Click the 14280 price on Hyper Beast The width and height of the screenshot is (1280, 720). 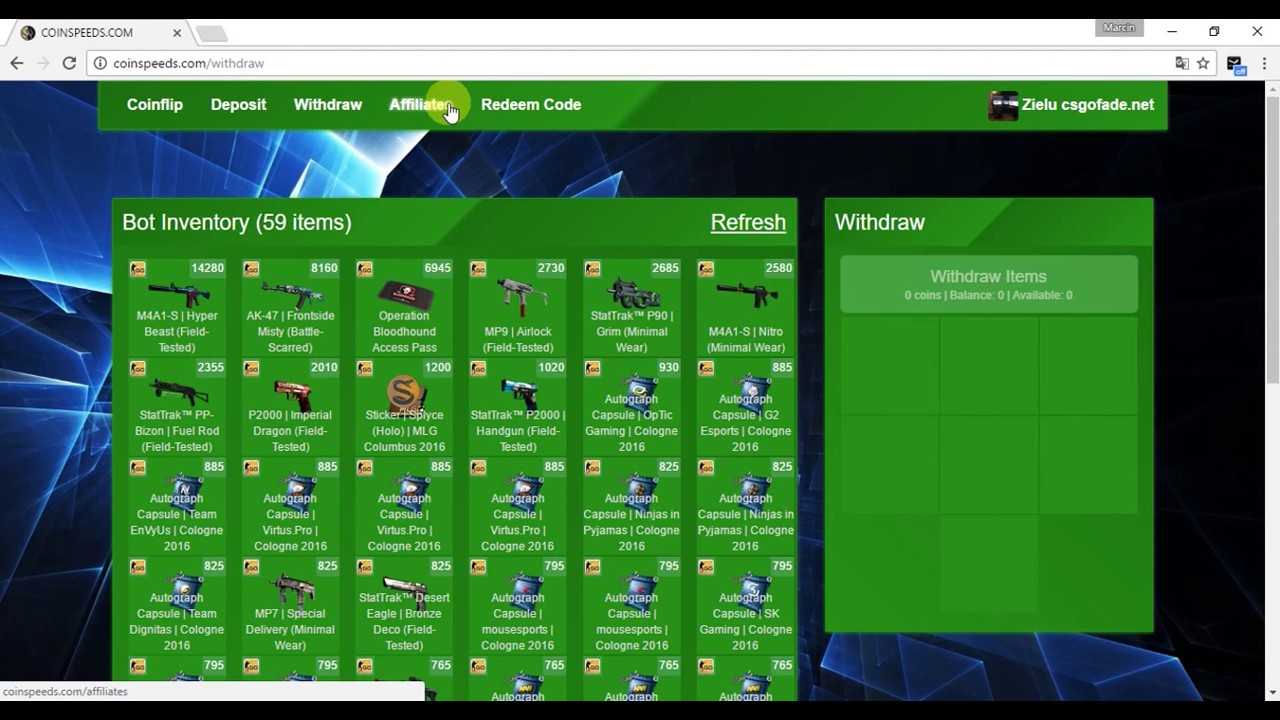point(208,268)
